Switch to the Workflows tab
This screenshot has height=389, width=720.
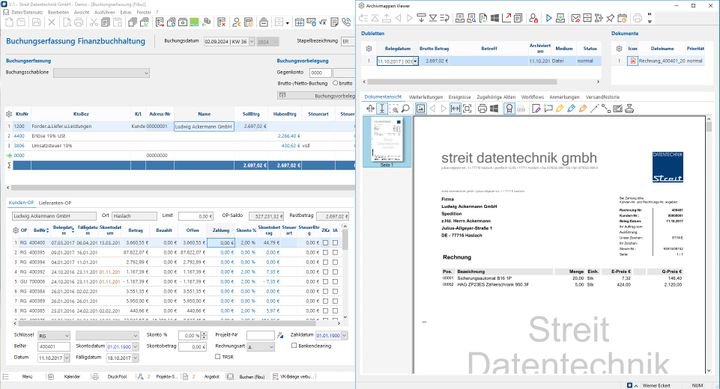coord(532,97)
